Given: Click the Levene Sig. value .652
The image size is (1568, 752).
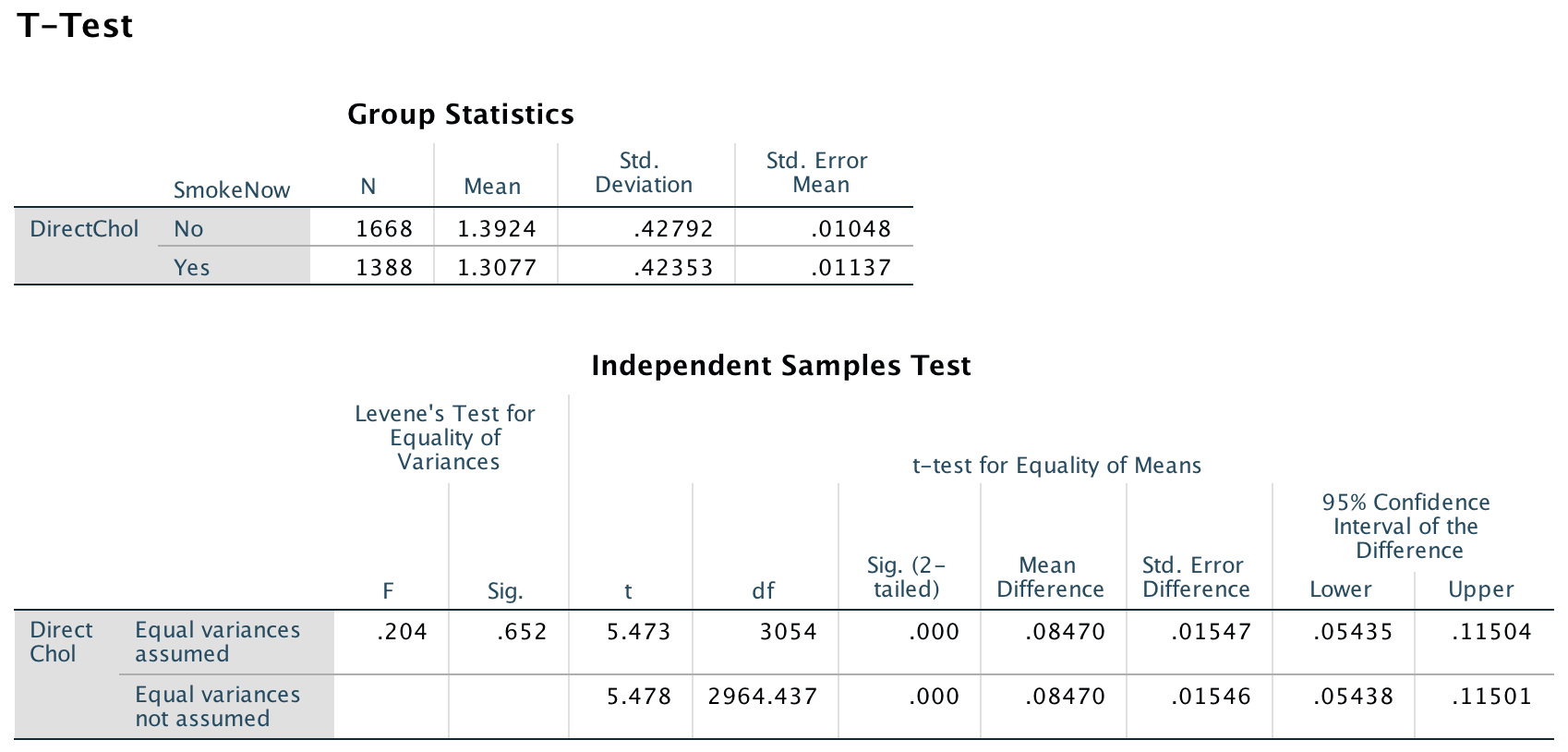Looking at the screenshot, I should click(x=522, y=632).
